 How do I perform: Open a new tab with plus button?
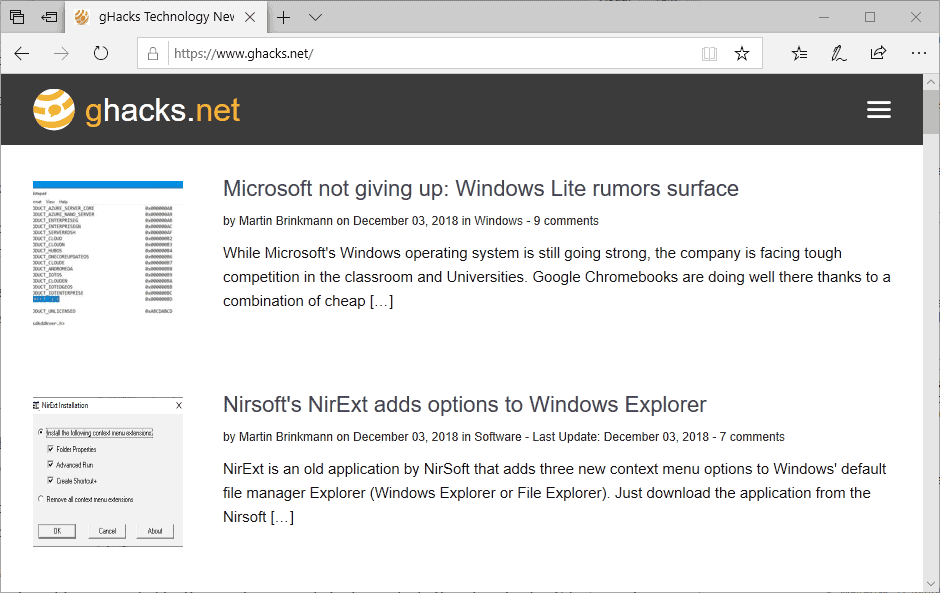point(284,17)
